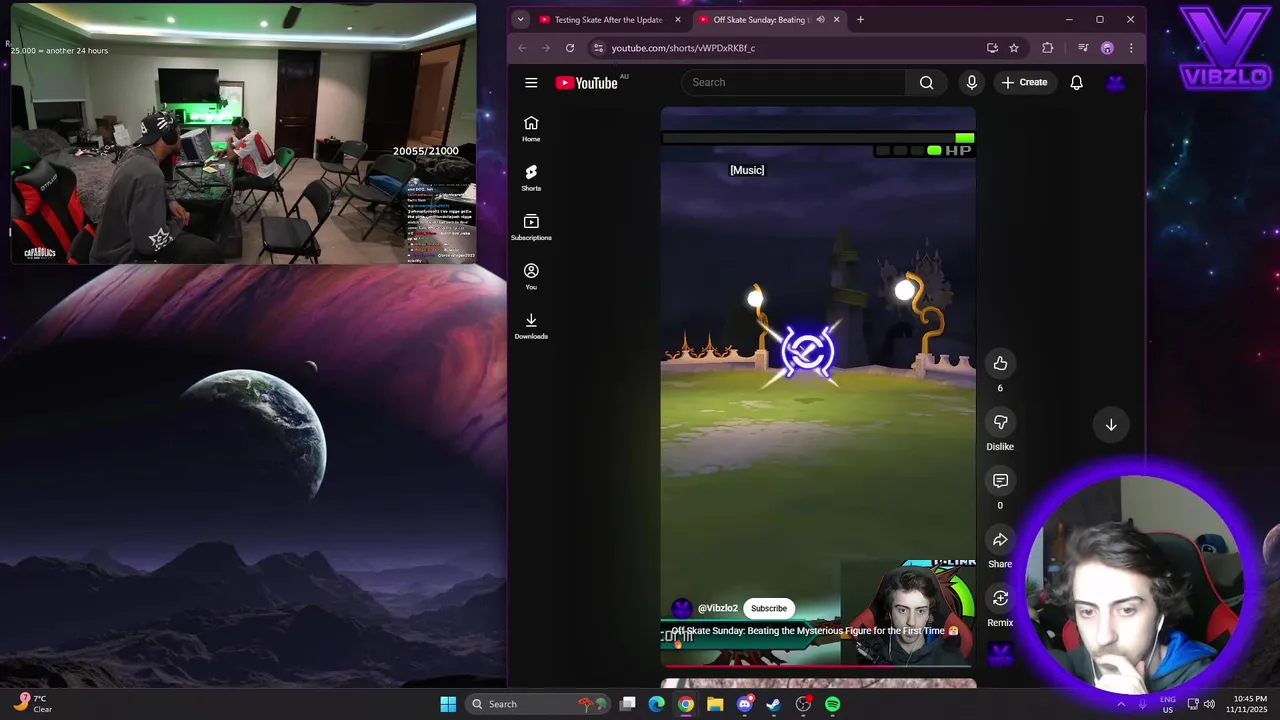Start voice search with microphone icon
This screenshot has width=1280, height=720.
pyautogui.click(x=971, y=83)
